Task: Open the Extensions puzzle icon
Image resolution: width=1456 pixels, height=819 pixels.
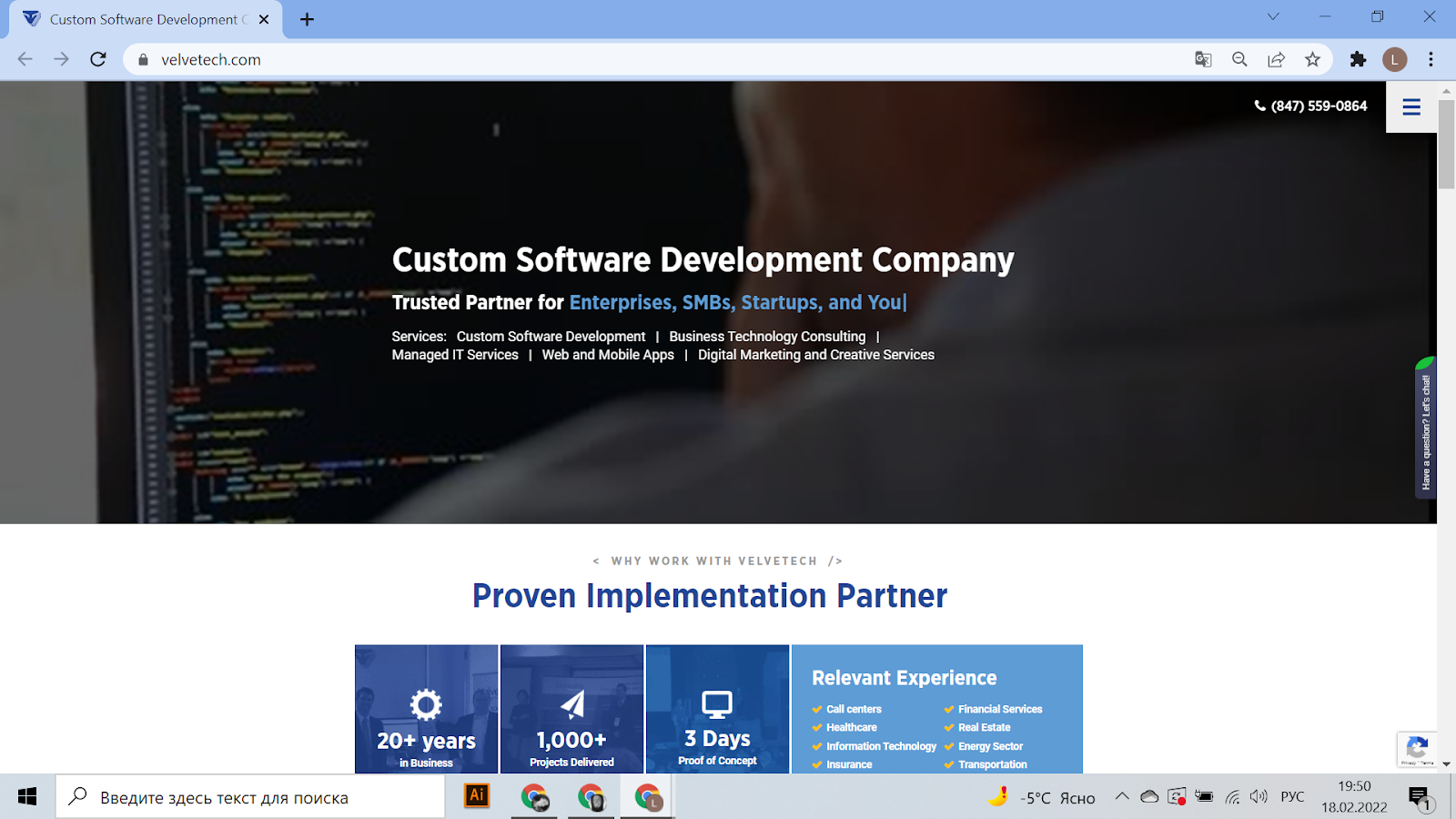Action: (1358, 59)
